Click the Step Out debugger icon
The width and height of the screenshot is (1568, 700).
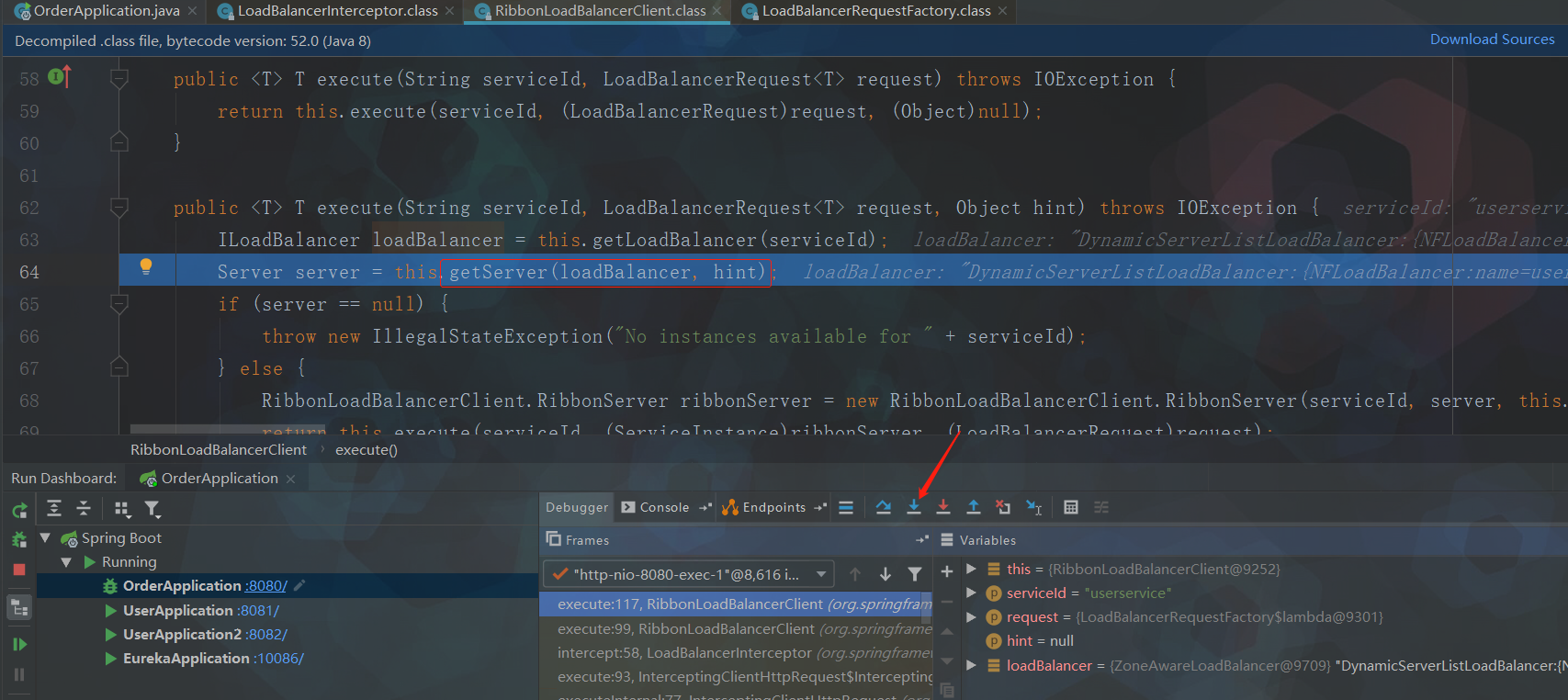point(974,507)
